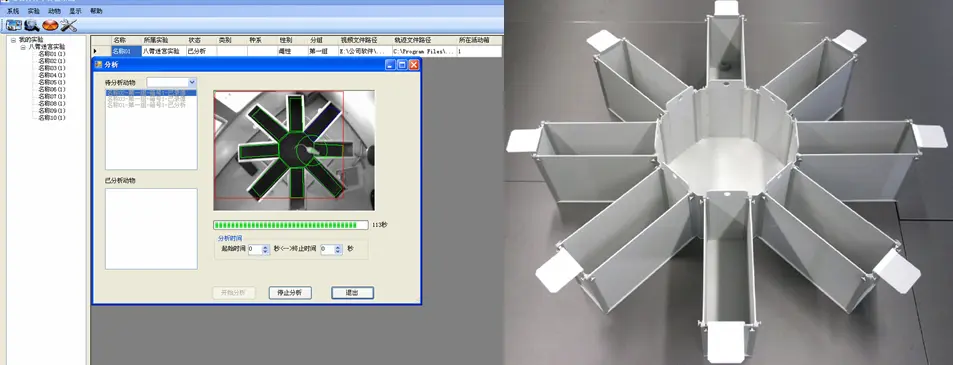This screenshot has height=365, width=953.
Task: Maximize the 分析 dialog window
Action: (x=402, y=64)
